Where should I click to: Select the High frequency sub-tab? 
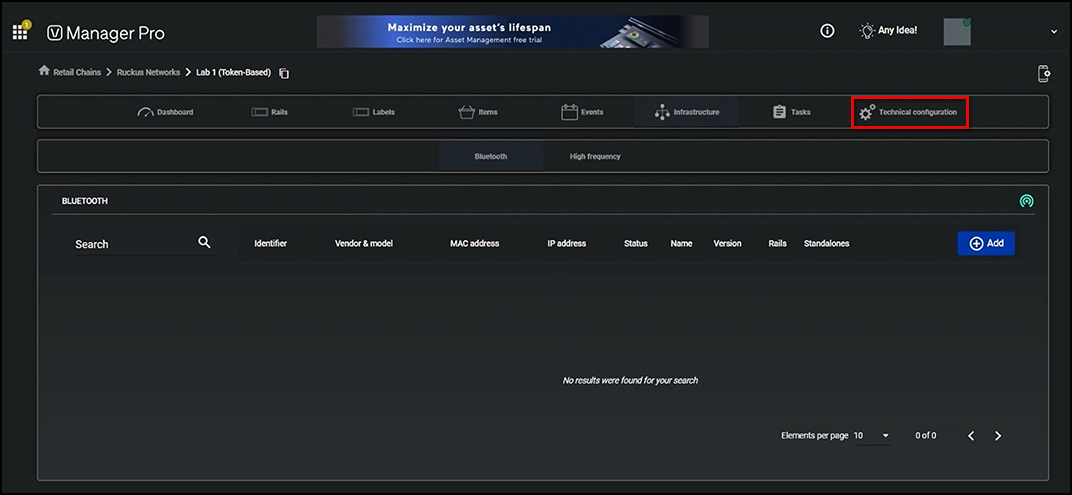point(595,157)
